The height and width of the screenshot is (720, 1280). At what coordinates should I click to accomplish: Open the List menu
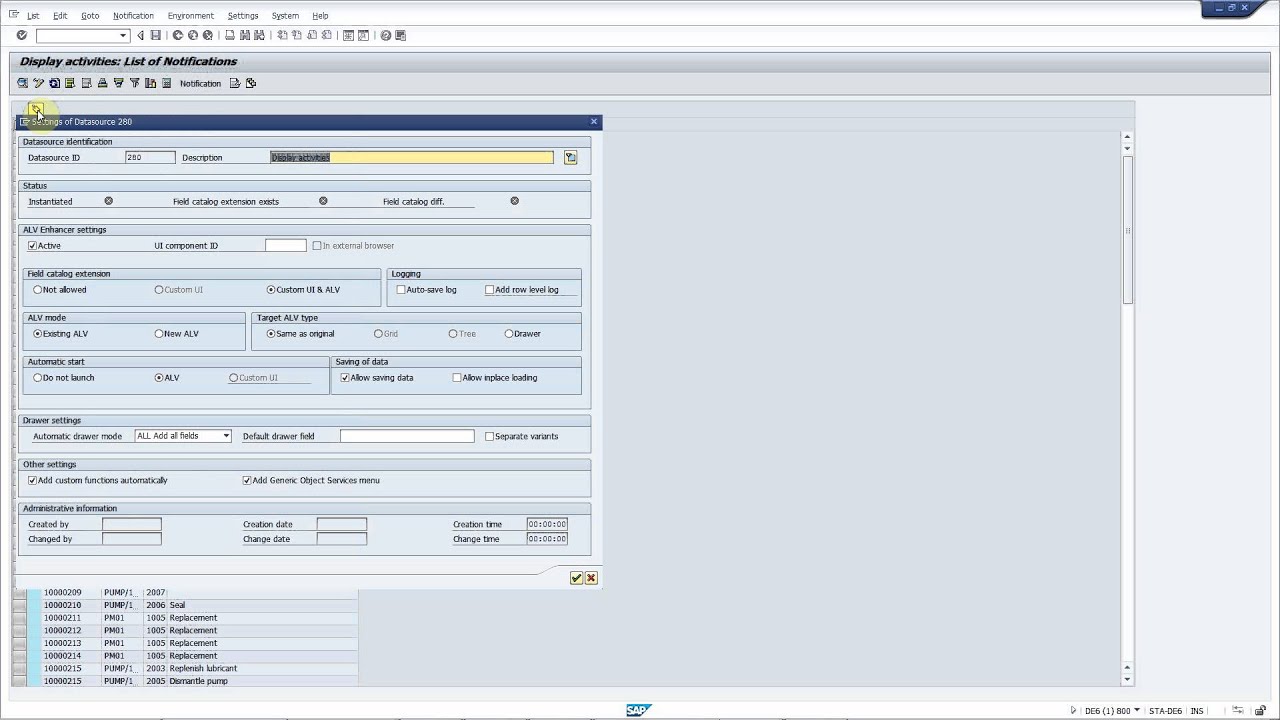click(x=33, y=16)
